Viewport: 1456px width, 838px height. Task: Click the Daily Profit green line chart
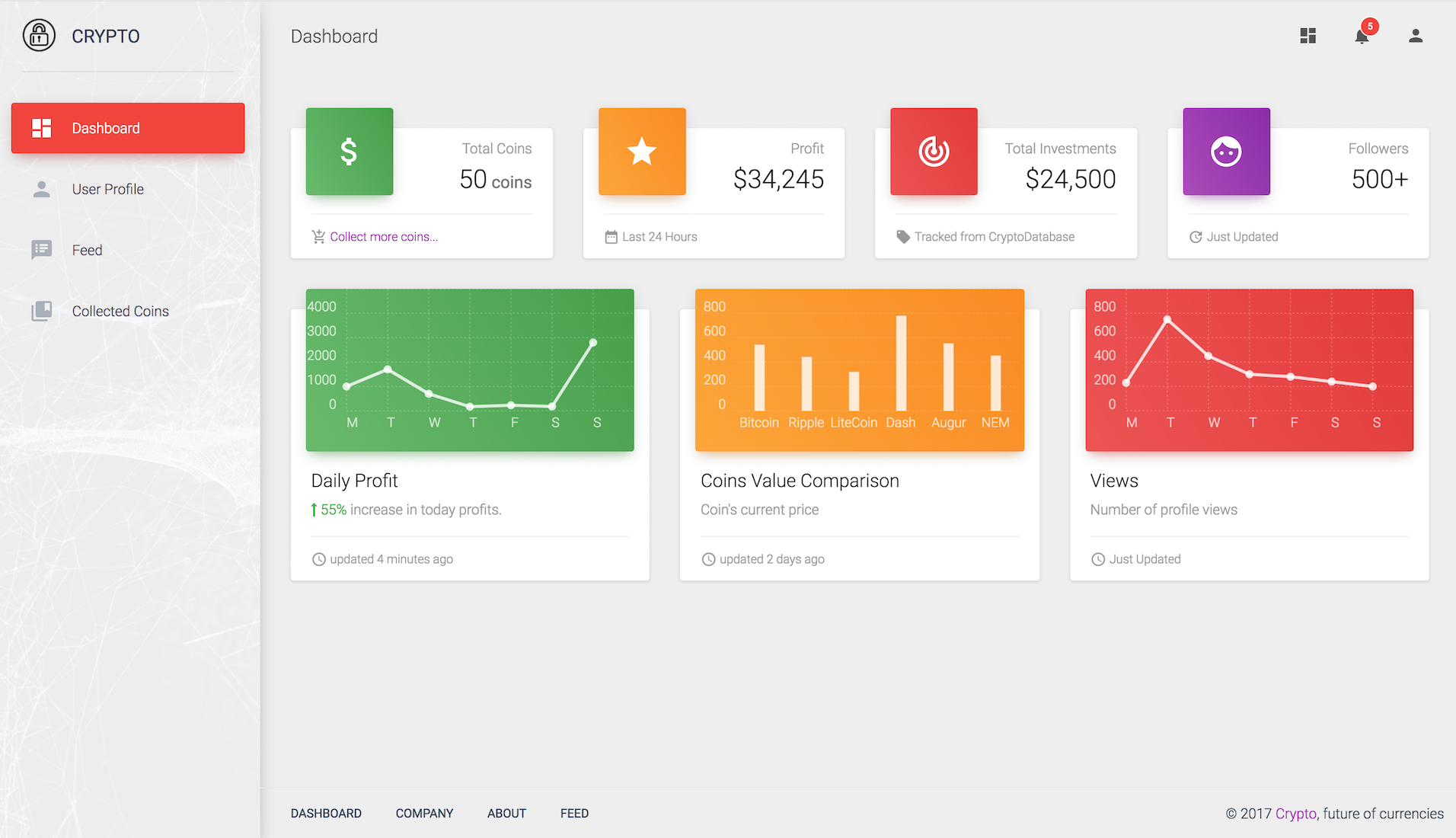pyautogui.click(x=470, y=369)
